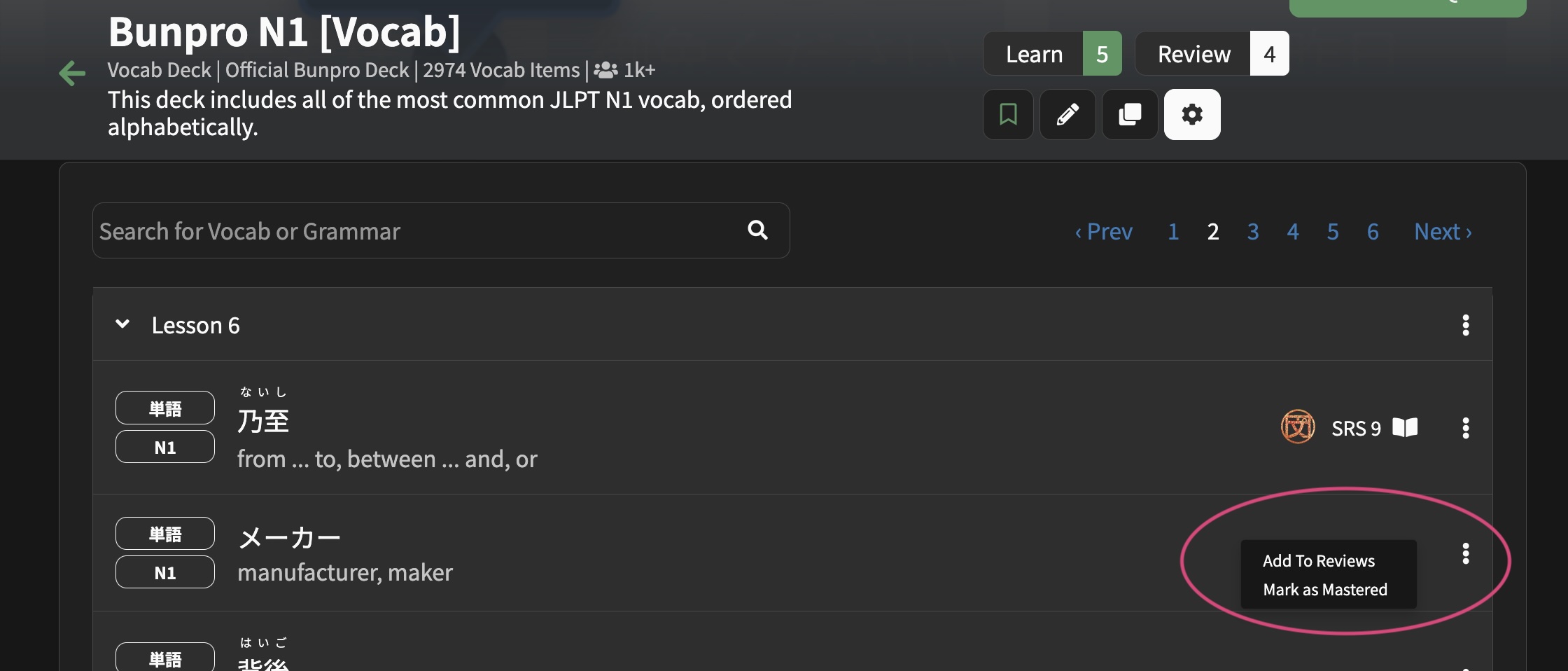1568x671 pixels.
Task: Click the Prev page link
Action: pyautogui.click(x=1103, y=231)
